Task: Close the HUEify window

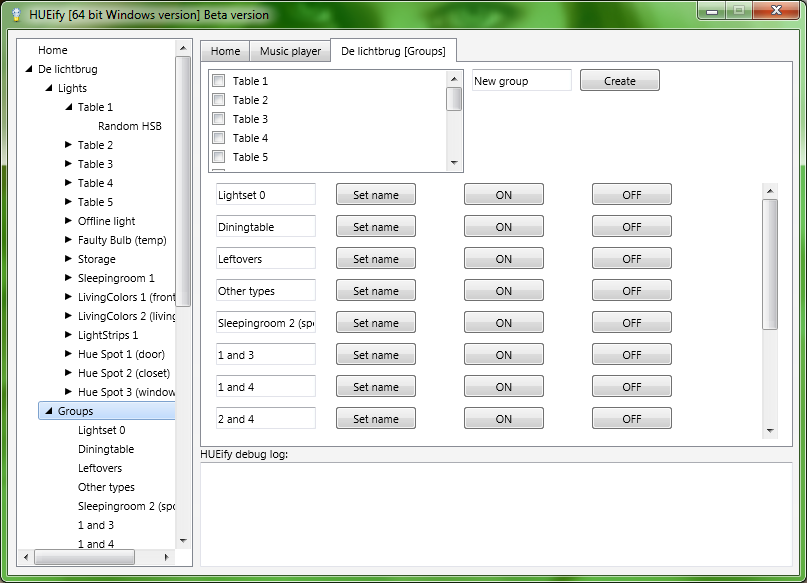Action: pyautogui.click(x=777, y=10)
